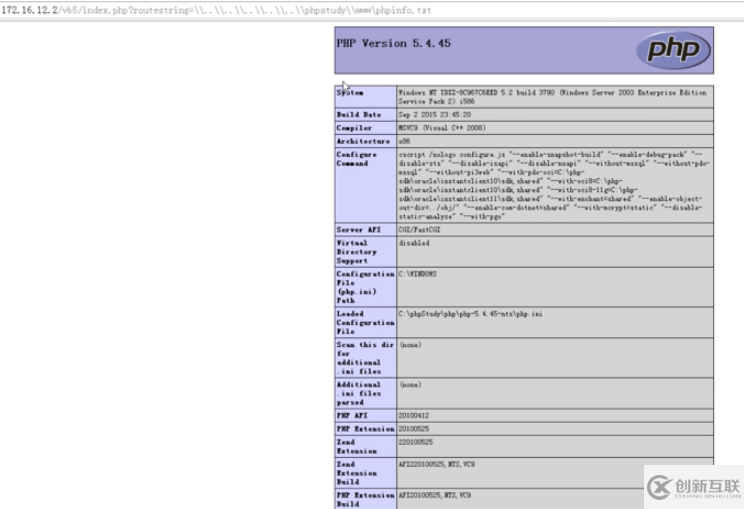Viewport: 744px width, 509px height.
Task: Click the 'Compiler' row label
Action: coord(354,128)
